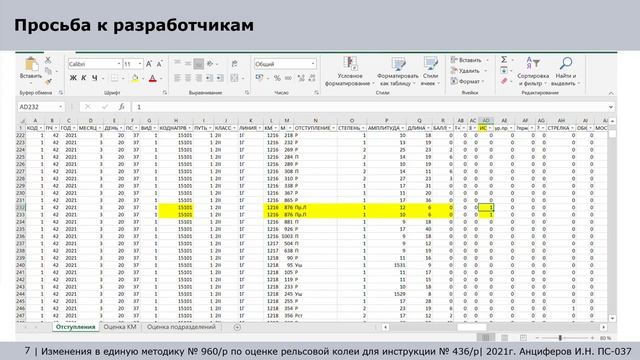The image size is (640, 360).
Task: Click Increase Decimal icon
Action: pyautogui.click(x=301, y=78)
